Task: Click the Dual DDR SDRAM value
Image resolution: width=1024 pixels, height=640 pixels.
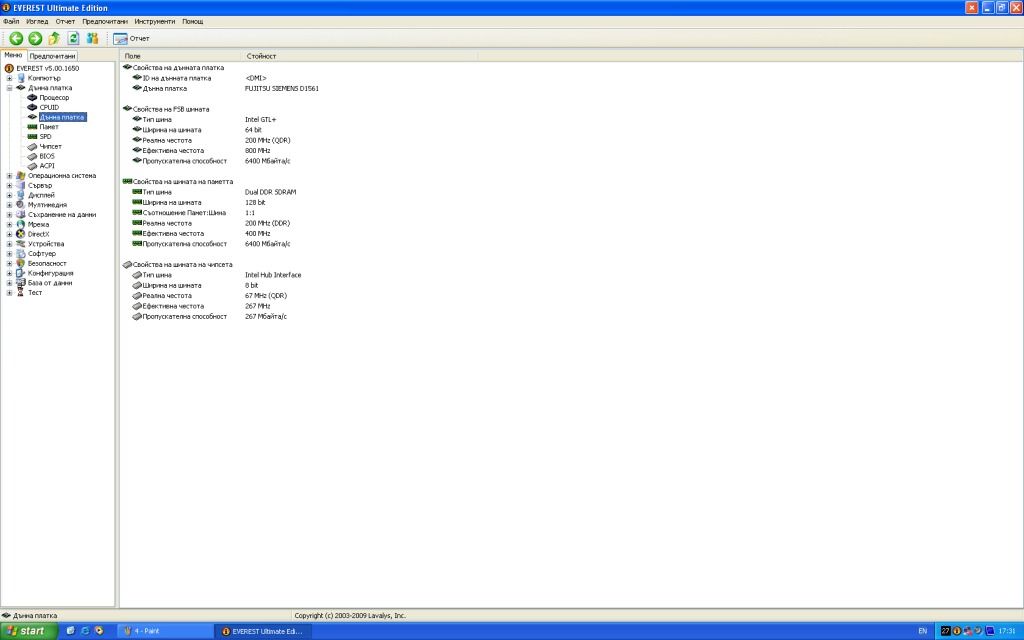Action: [x=270, y=193]
